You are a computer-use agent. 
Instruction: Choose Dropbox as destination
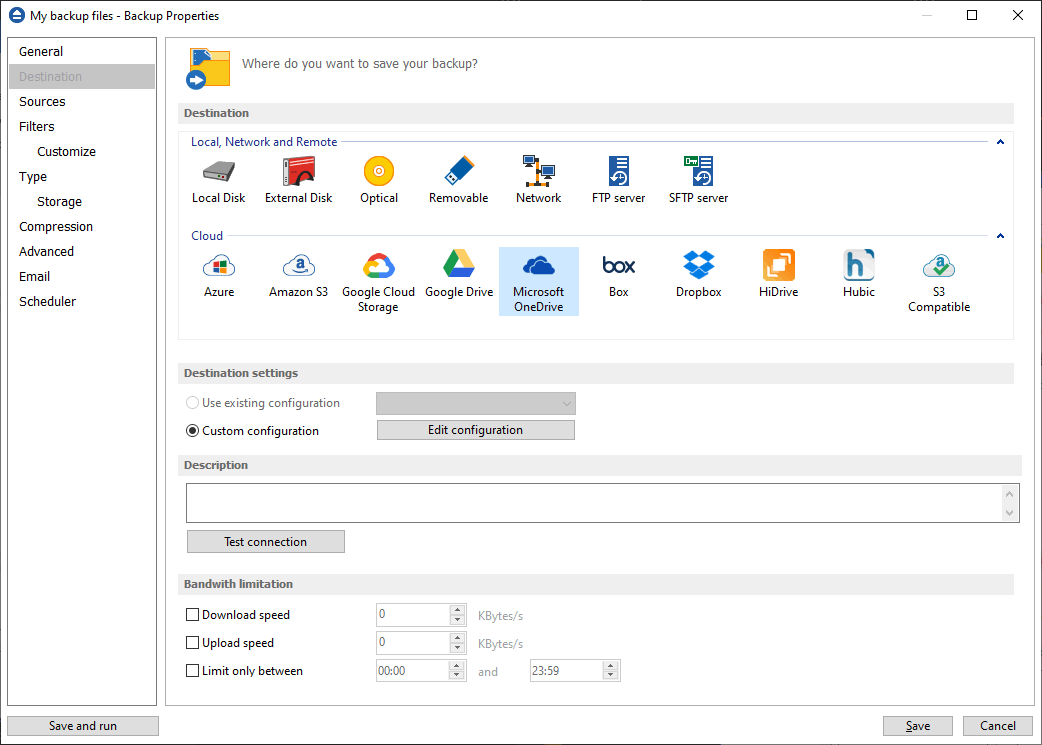click(698, 275)
